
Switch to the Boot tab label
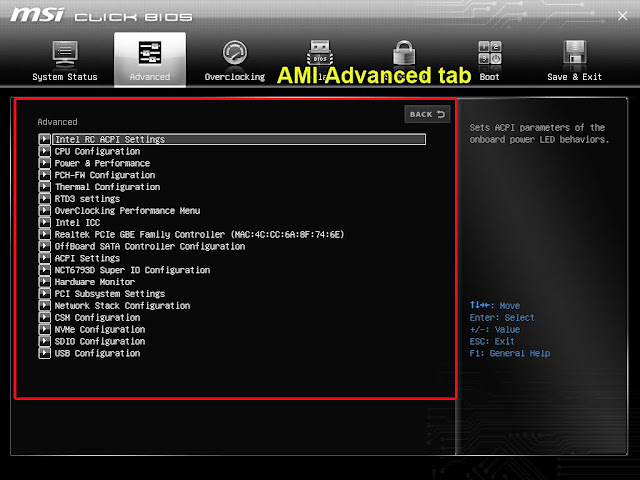(489, 77)
